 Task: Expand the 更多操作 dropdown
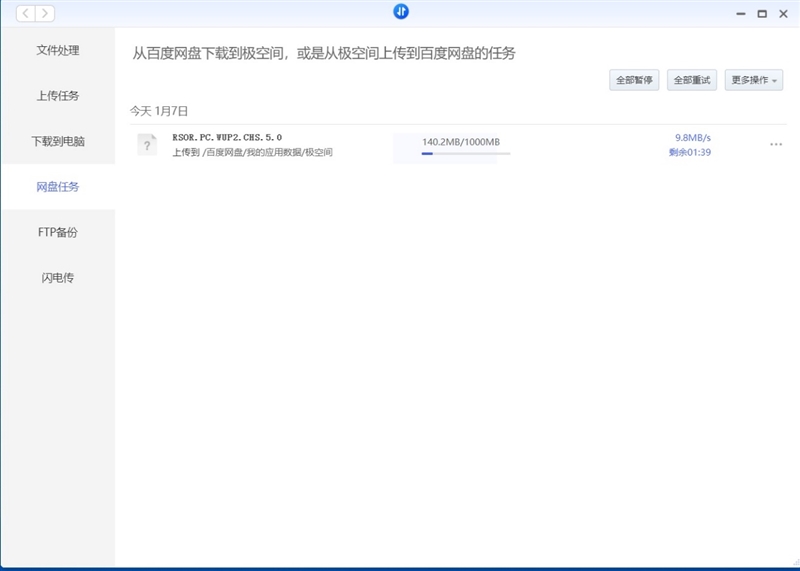point(754,80)
